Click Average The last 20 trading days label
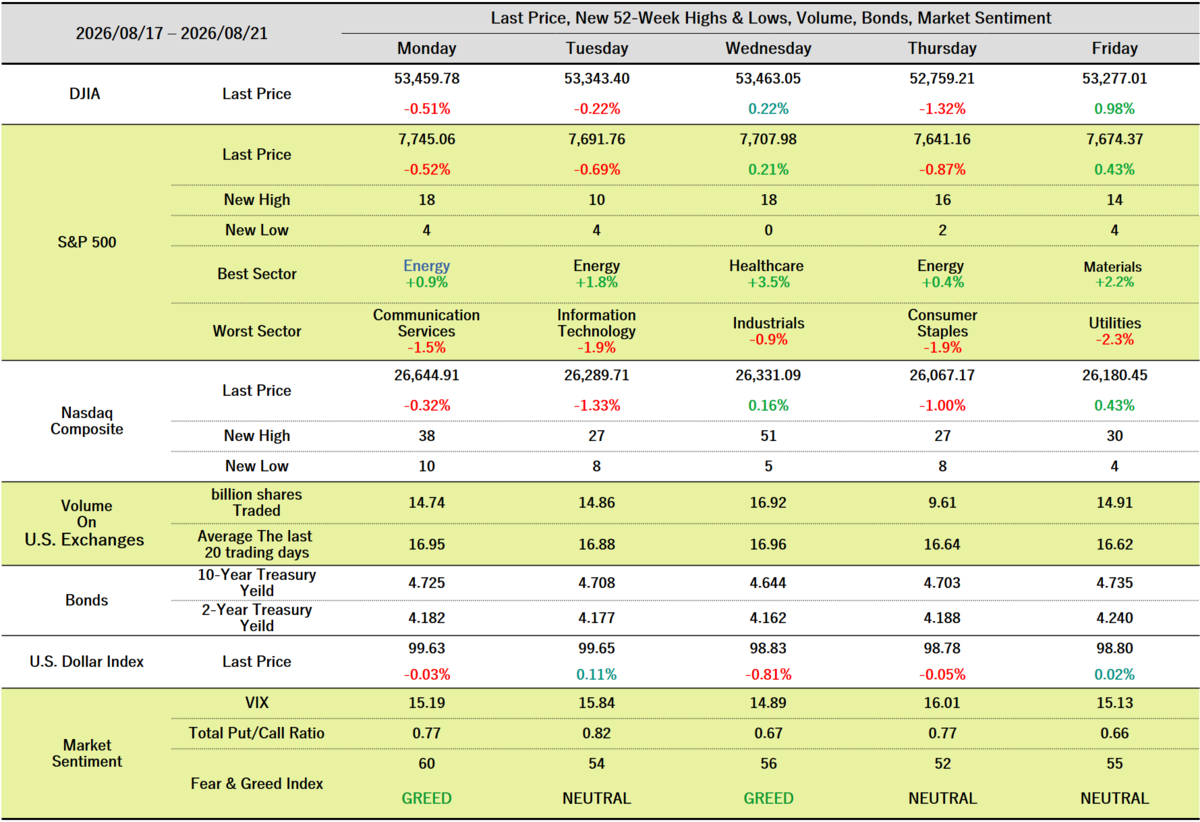This screenshot has height=822, width=1200. point(257,545)
